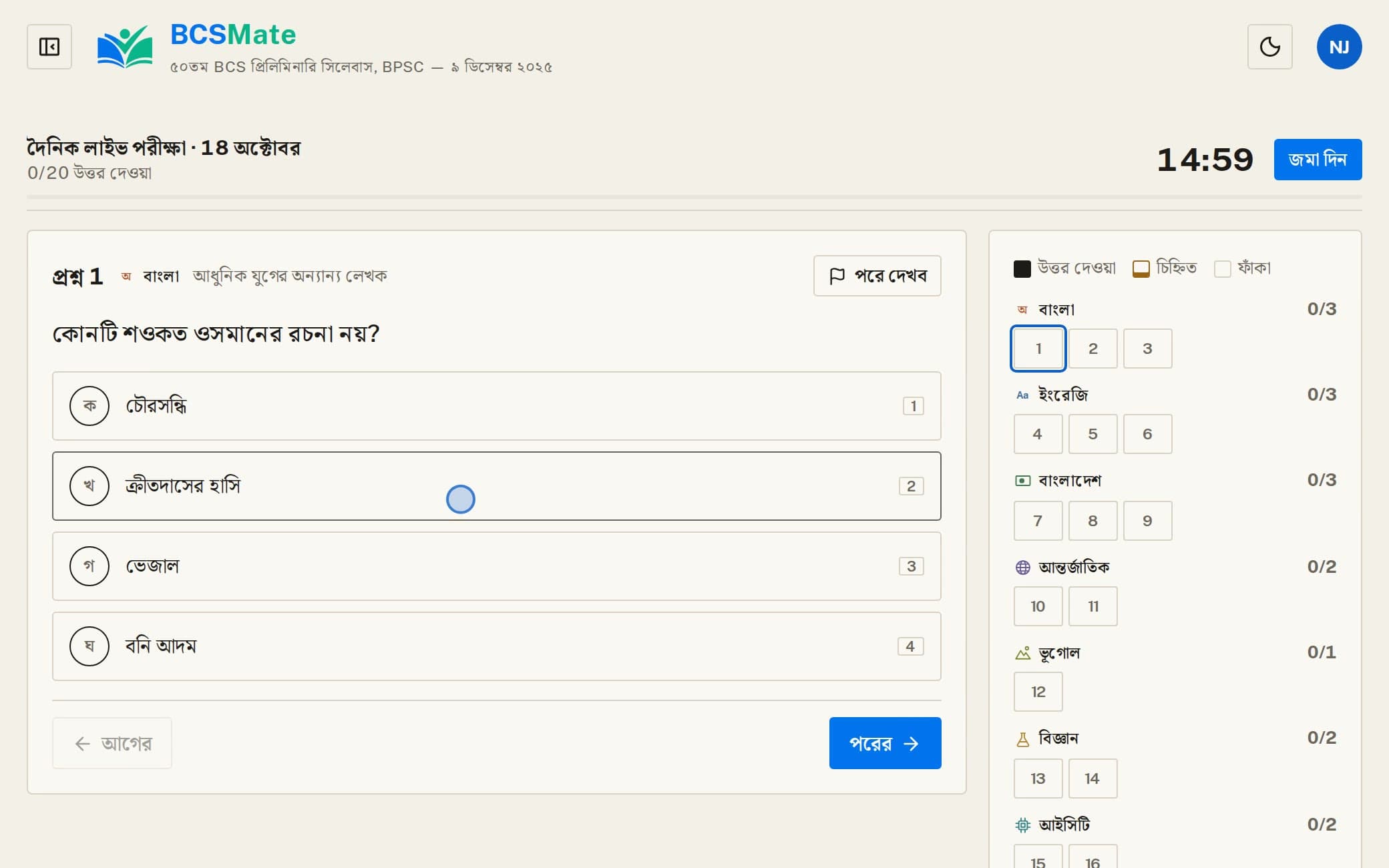Jump to question 11 in navigator
This screenshot has height=868, width=1389.
point(1093,606)
